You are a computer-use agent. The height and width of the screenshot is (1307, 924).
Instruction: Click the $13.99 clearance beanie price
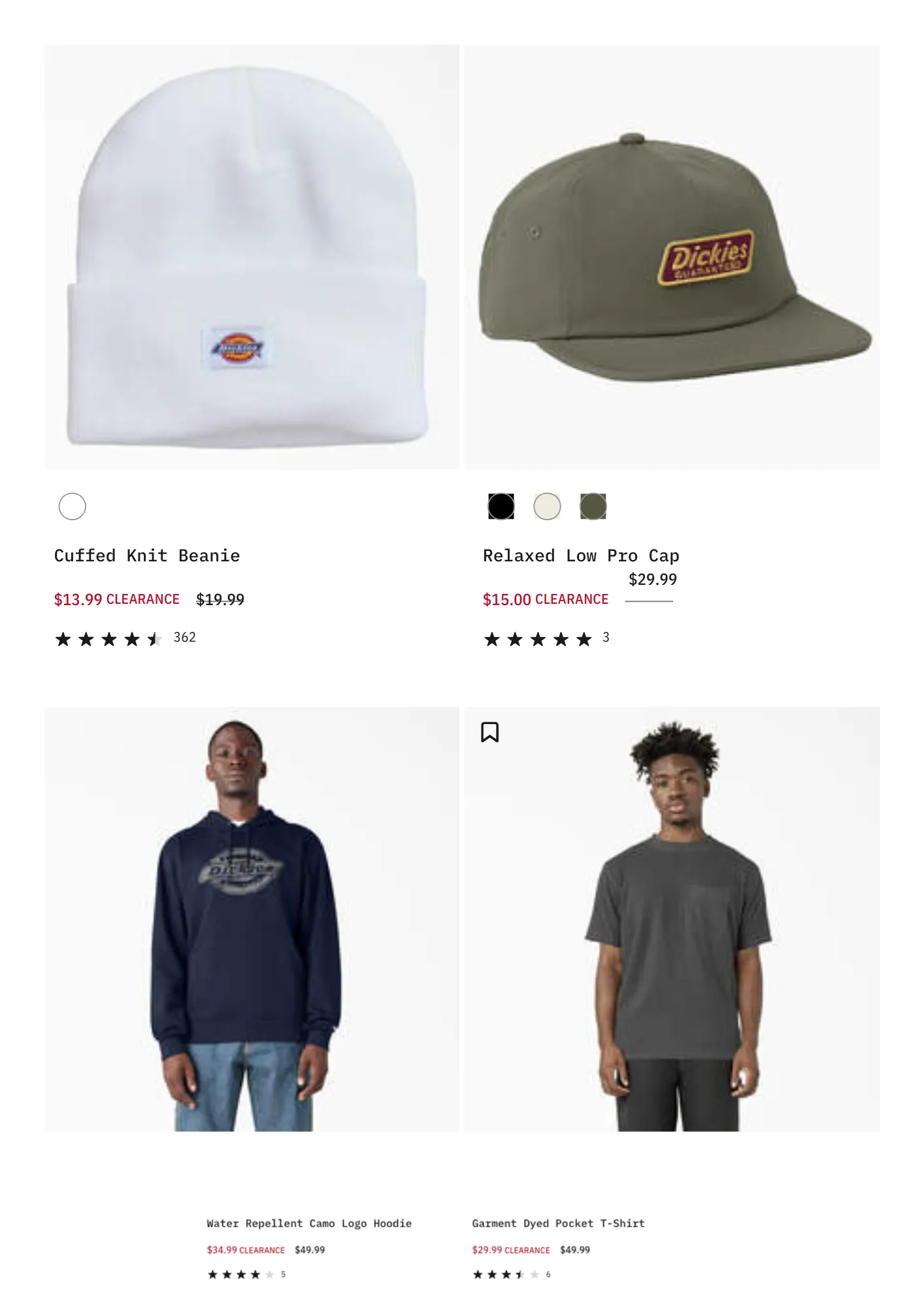click(x=117, y=599)
